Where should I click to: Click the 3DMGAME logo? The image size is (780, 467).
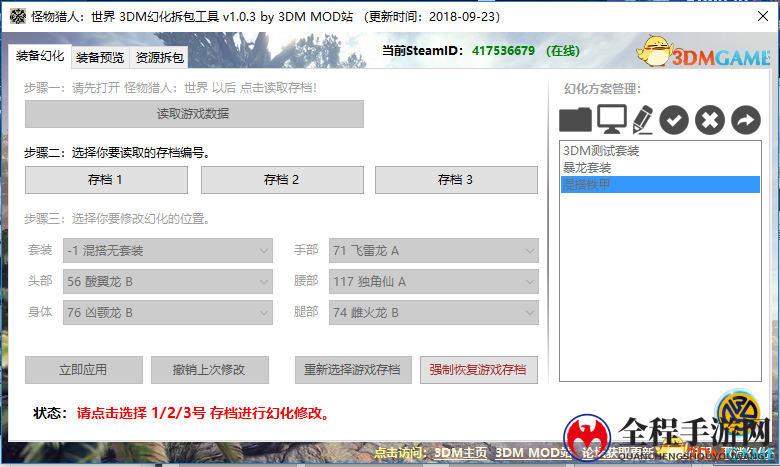(704, 52)
